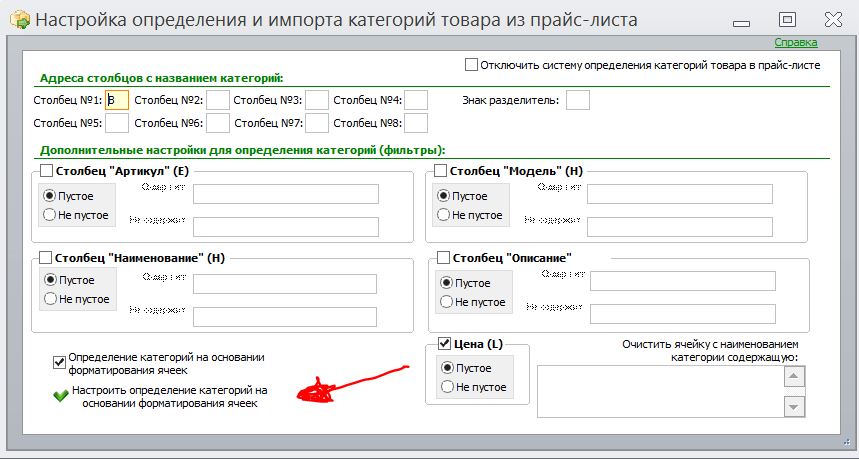
Task: Click the upper text field in Наименование group
Action: coord(285,284)
